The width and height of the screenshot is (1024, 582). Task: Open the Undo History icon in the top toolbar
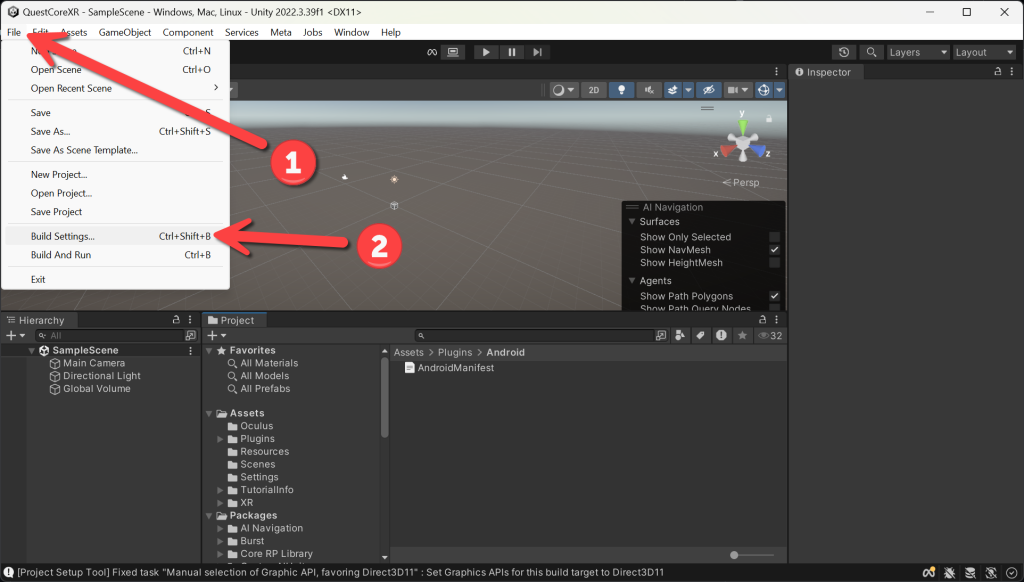pyautogui.click(x=844, y=52)
